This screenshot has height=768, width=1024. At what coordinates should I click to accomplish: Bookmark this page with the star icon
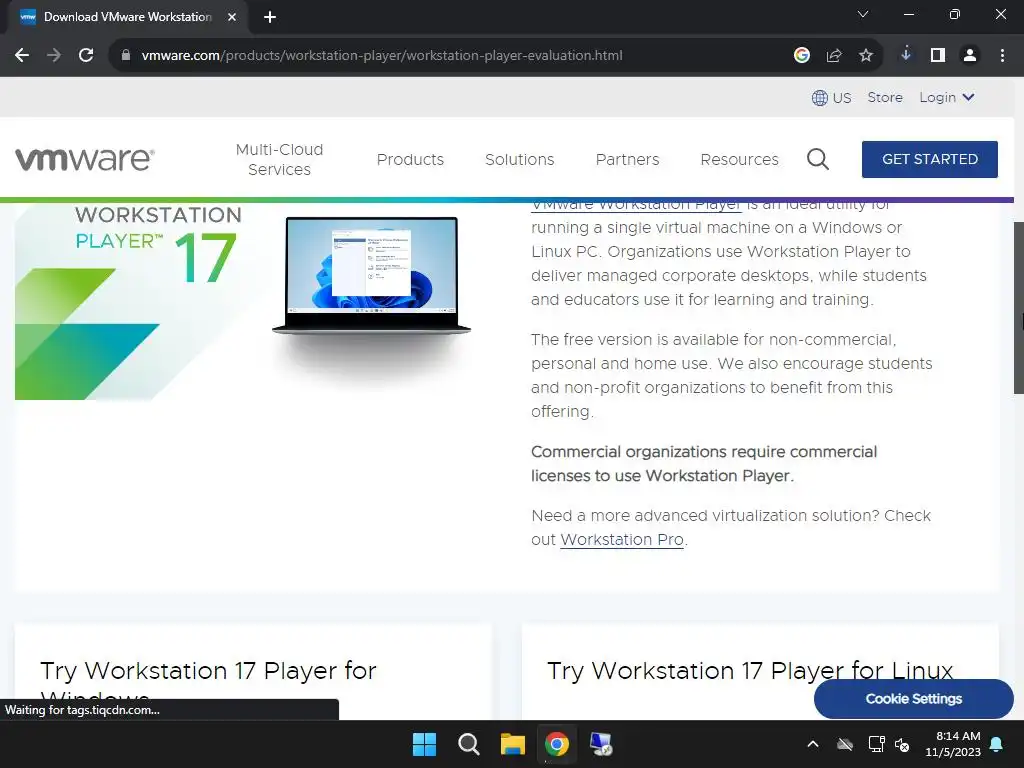(866, 56)
